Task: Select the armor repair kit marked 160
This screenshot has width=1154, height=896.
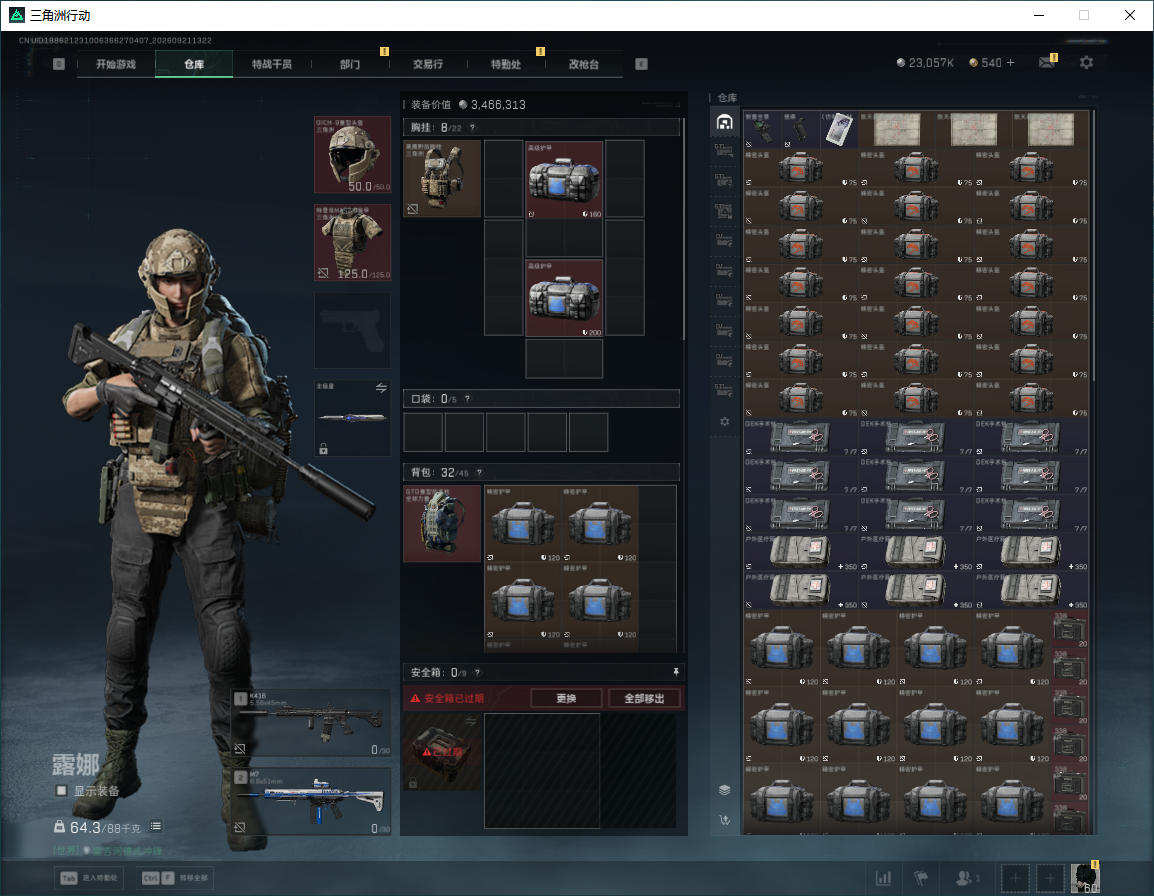Action: pos(564,180)
